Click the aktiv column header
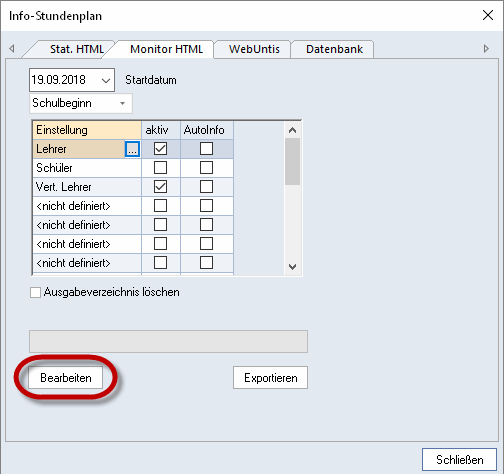The image size is (504, 474). (x=161, y=130)
